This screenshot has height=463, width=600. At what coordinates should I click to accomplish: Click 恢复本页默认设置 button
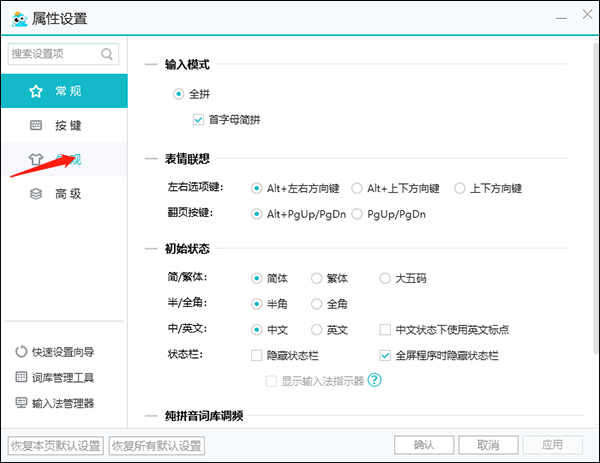tap(56, 446)
